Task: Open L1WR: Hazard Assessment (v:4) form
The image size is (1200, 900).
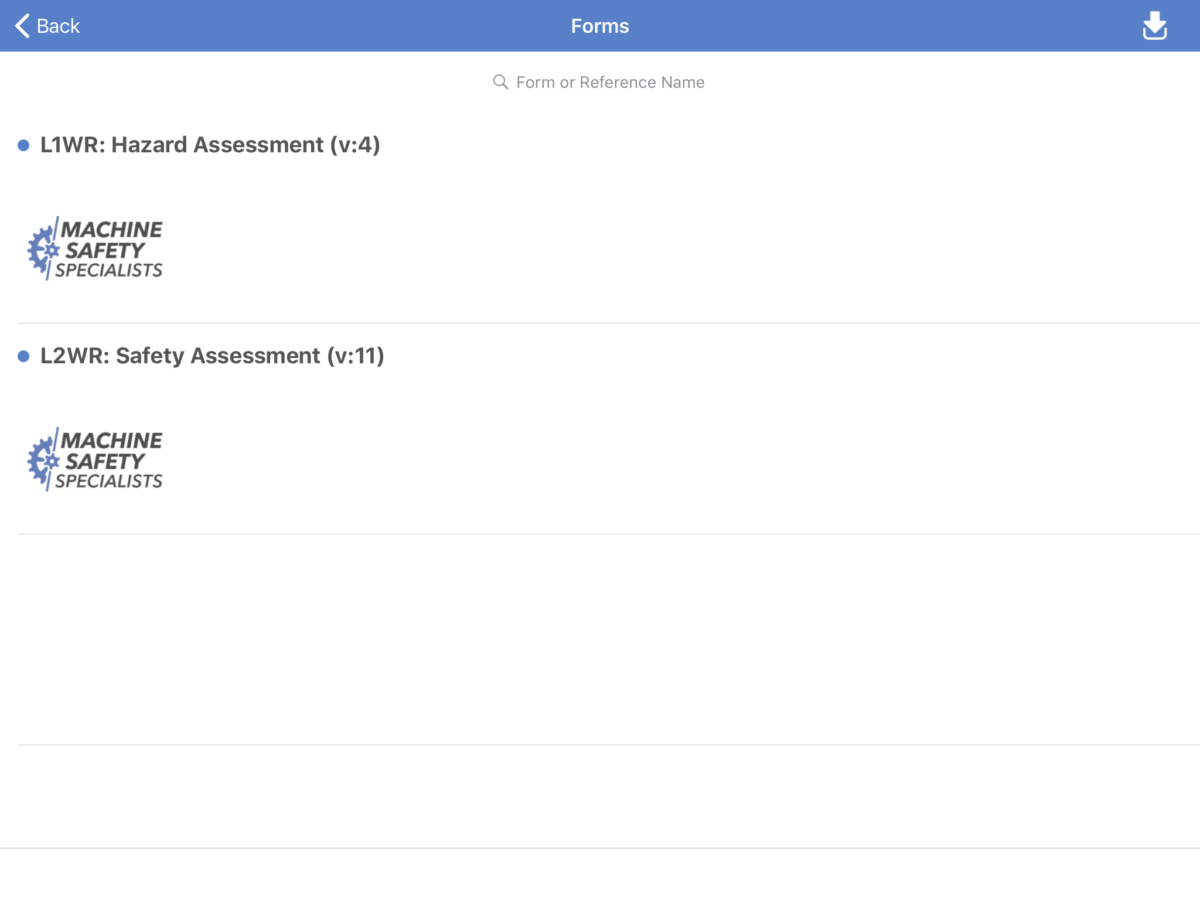Action: pos(210,145)
